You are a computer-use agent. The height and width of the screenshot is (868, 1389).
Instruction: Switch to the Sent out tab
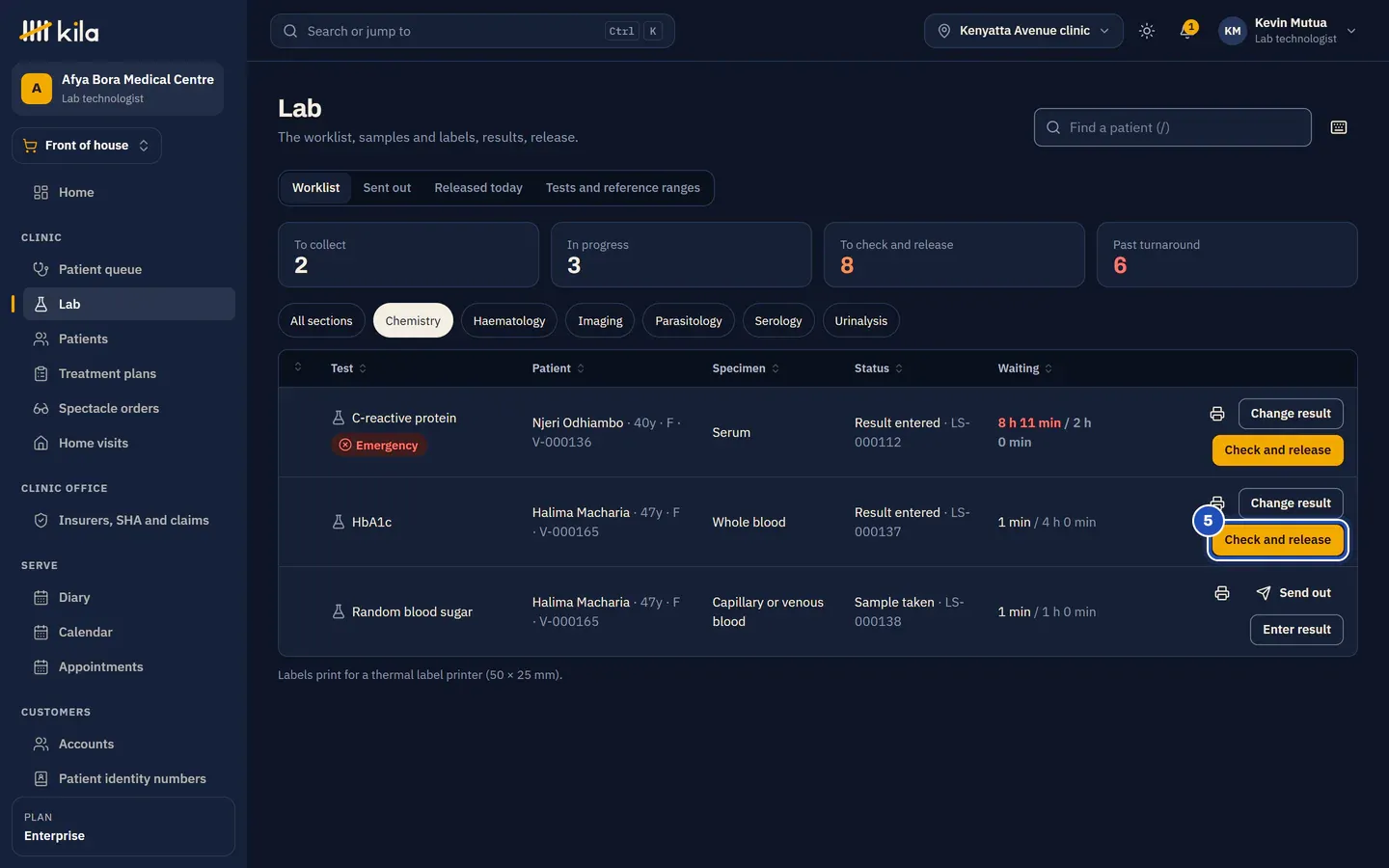tap(387, 188)
